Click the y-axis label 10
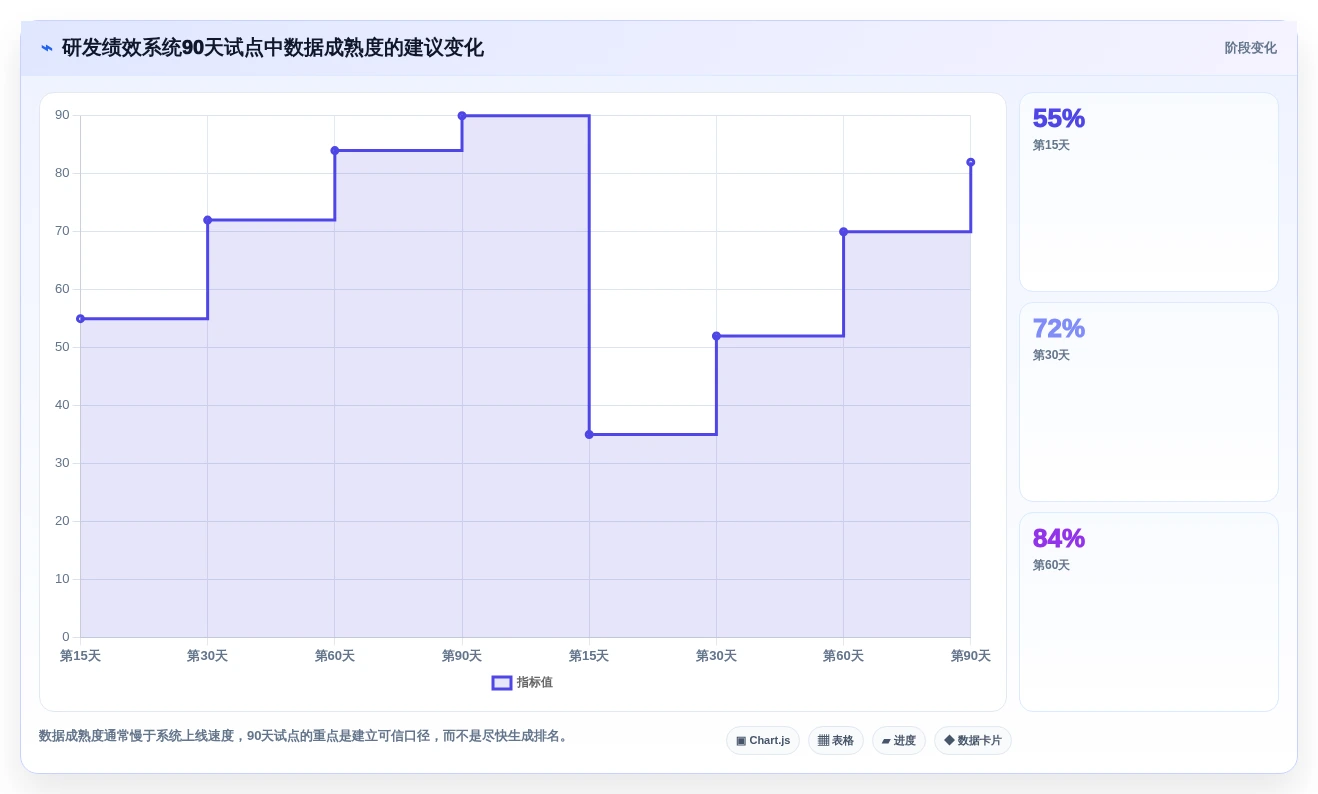 [62, 579]
